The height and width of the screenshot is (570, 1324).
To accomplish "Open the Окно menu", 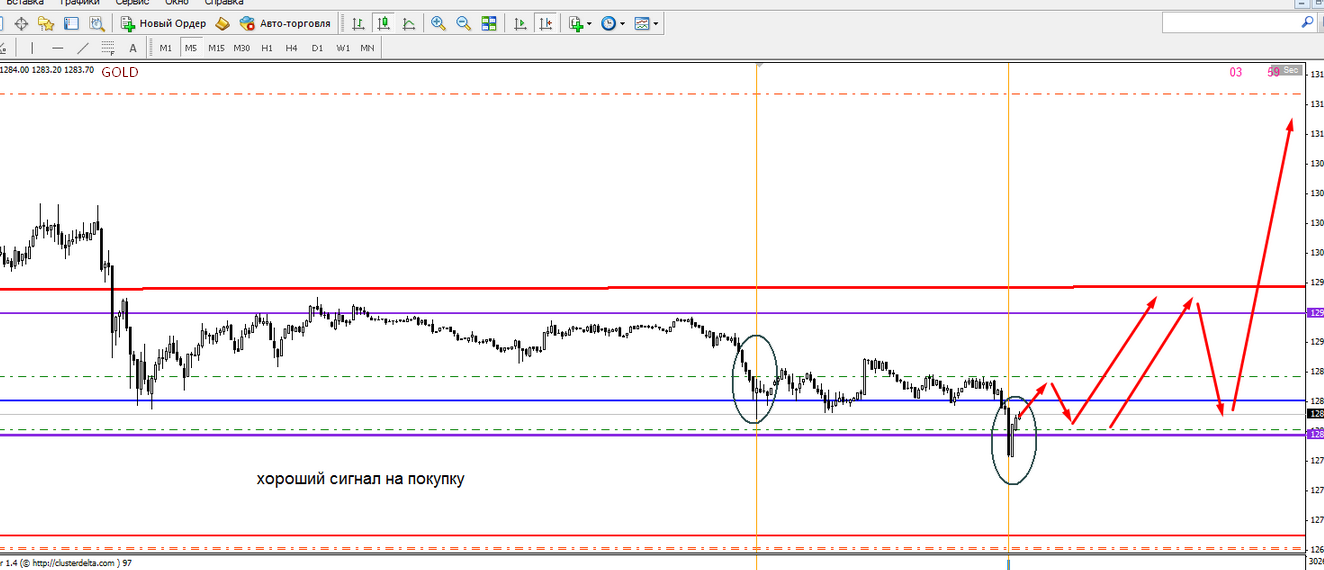I will pyautogui.click(x=176, y=3).
